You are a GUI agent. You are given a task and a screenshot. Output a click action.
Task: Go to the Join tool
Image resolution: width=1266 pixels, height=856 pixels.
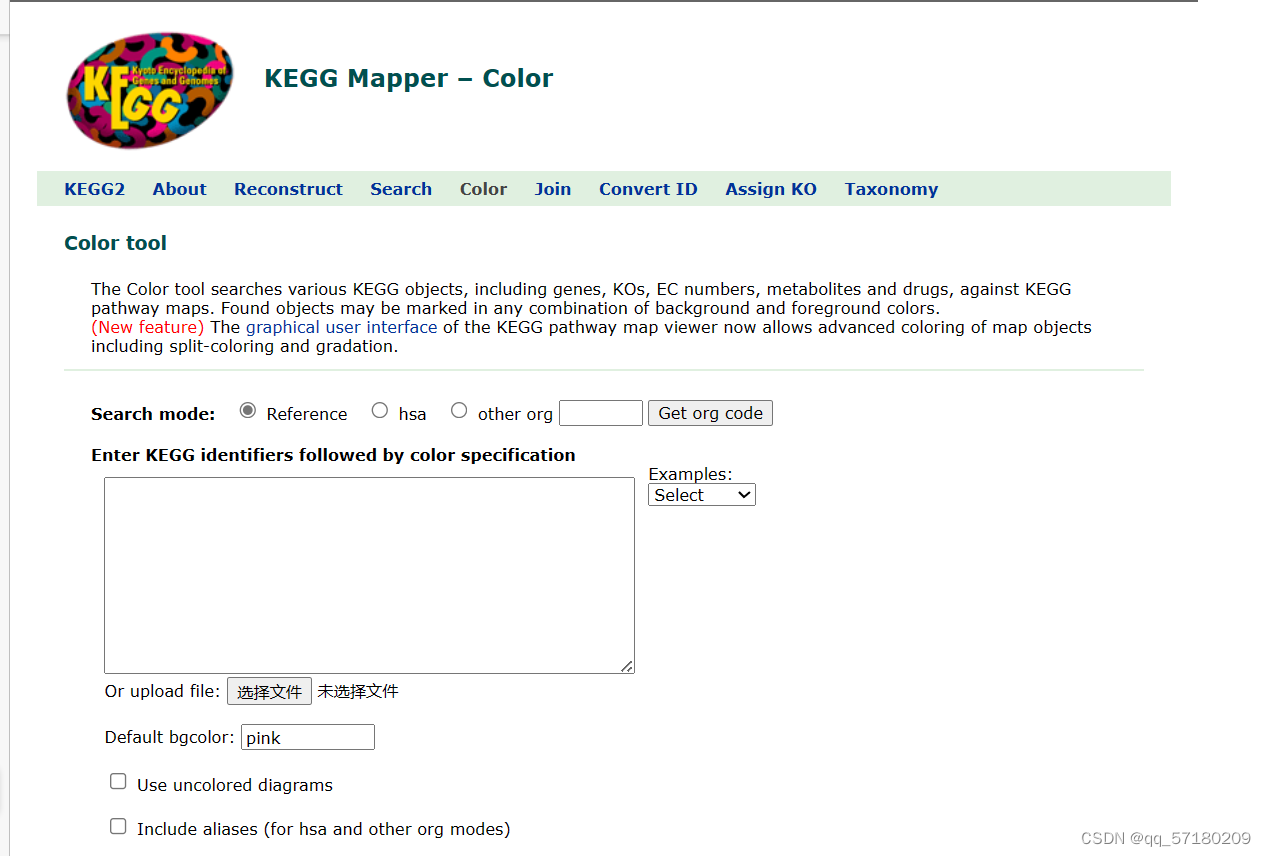click(552, 188)
